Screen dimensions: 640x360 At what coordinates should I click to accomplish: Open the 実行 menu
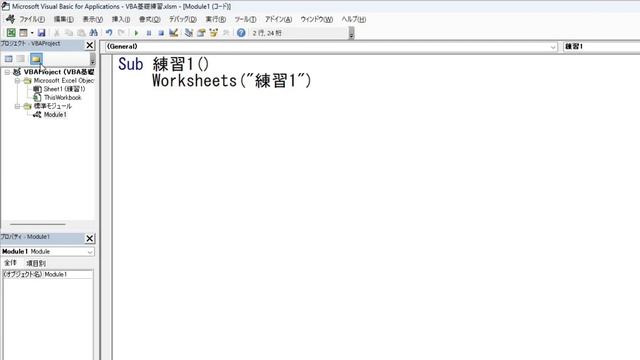(216, 19)
